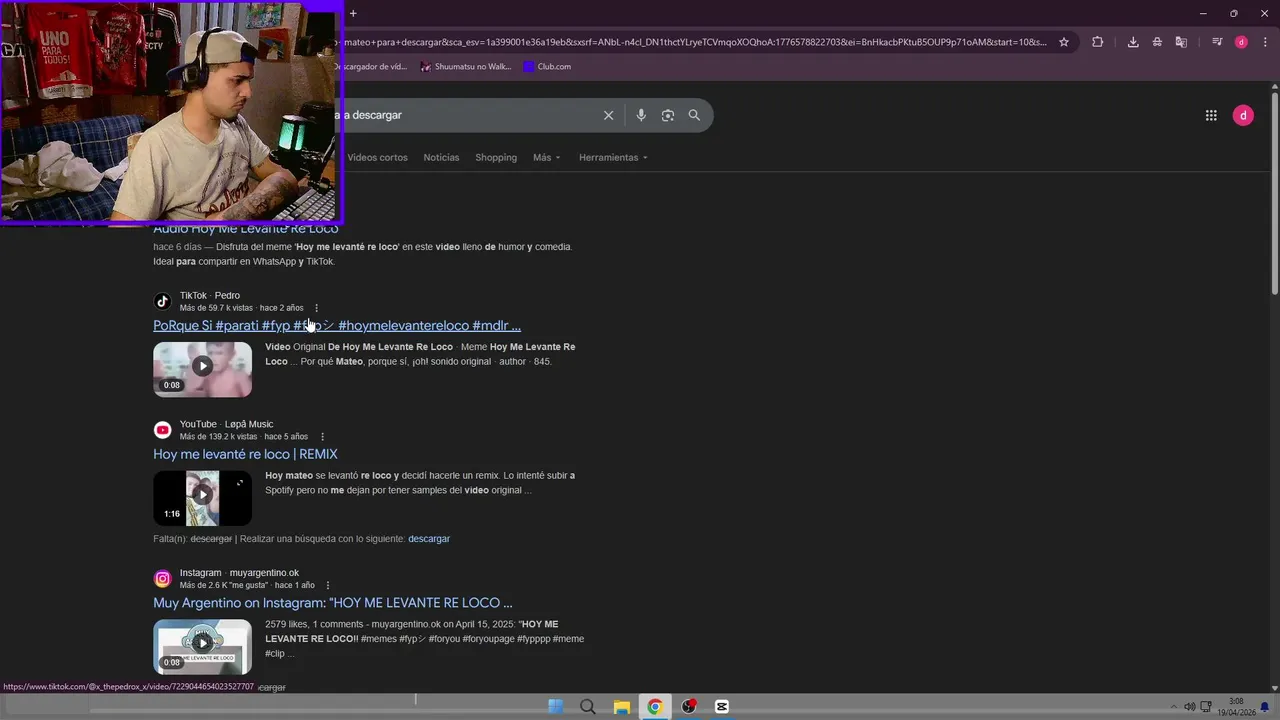Click the YouTube · Løpå Music source label
The width and height of the screenshot is (1280, 720).
226,424
